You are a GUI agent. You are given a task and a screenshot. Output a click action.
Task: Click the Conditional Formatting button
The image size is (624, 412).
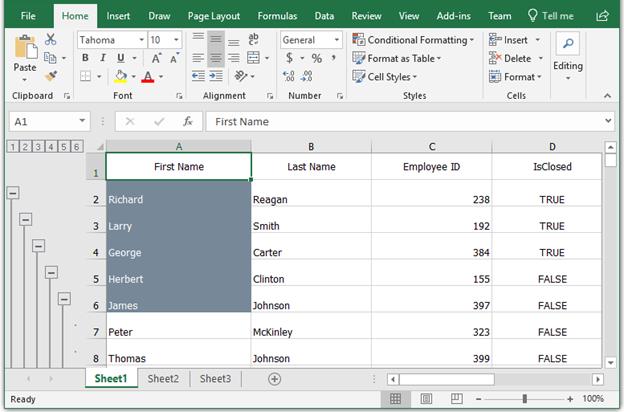point(412,40)
